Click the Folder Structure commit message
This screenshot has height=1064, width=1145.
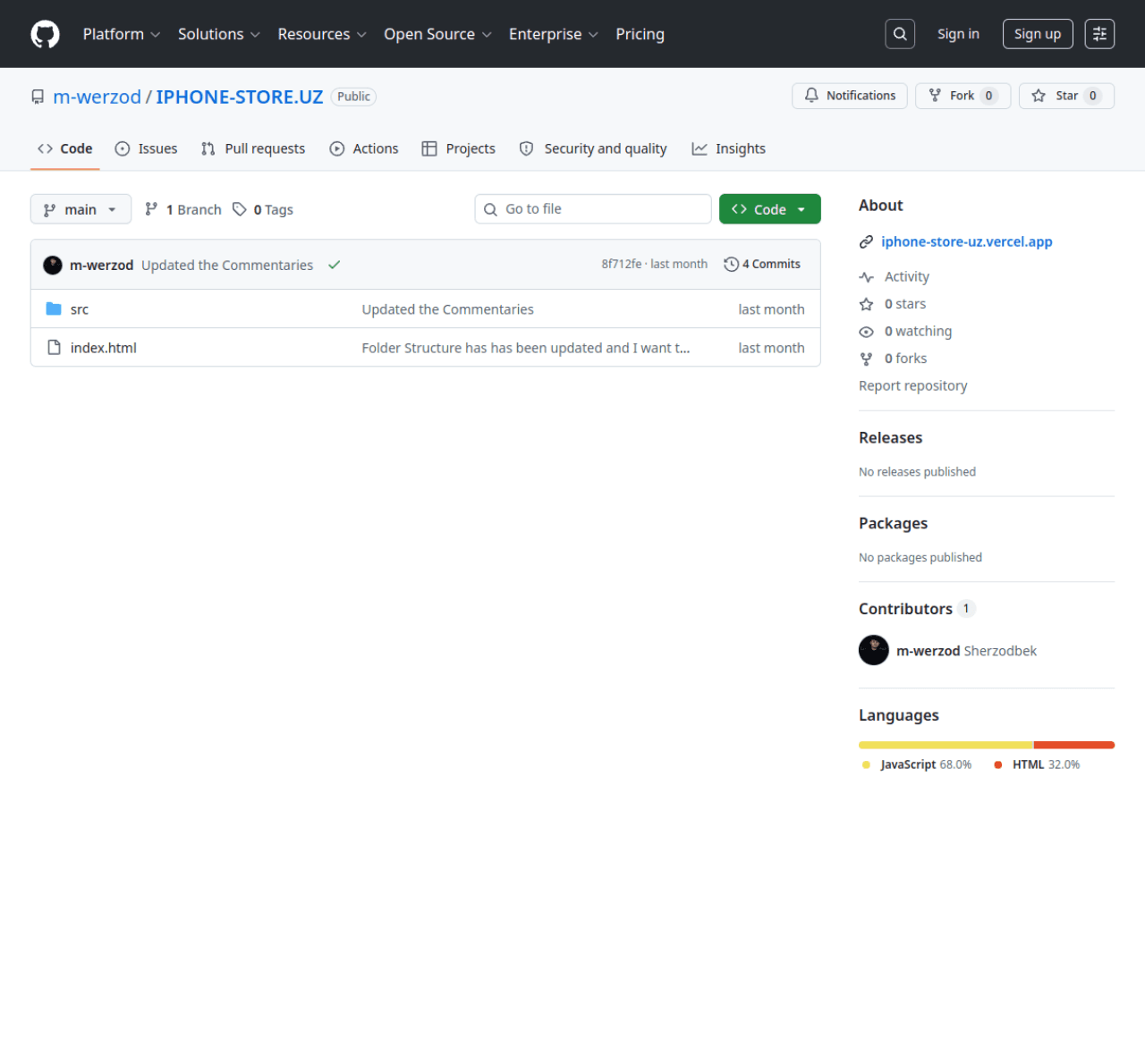(526, 348)
